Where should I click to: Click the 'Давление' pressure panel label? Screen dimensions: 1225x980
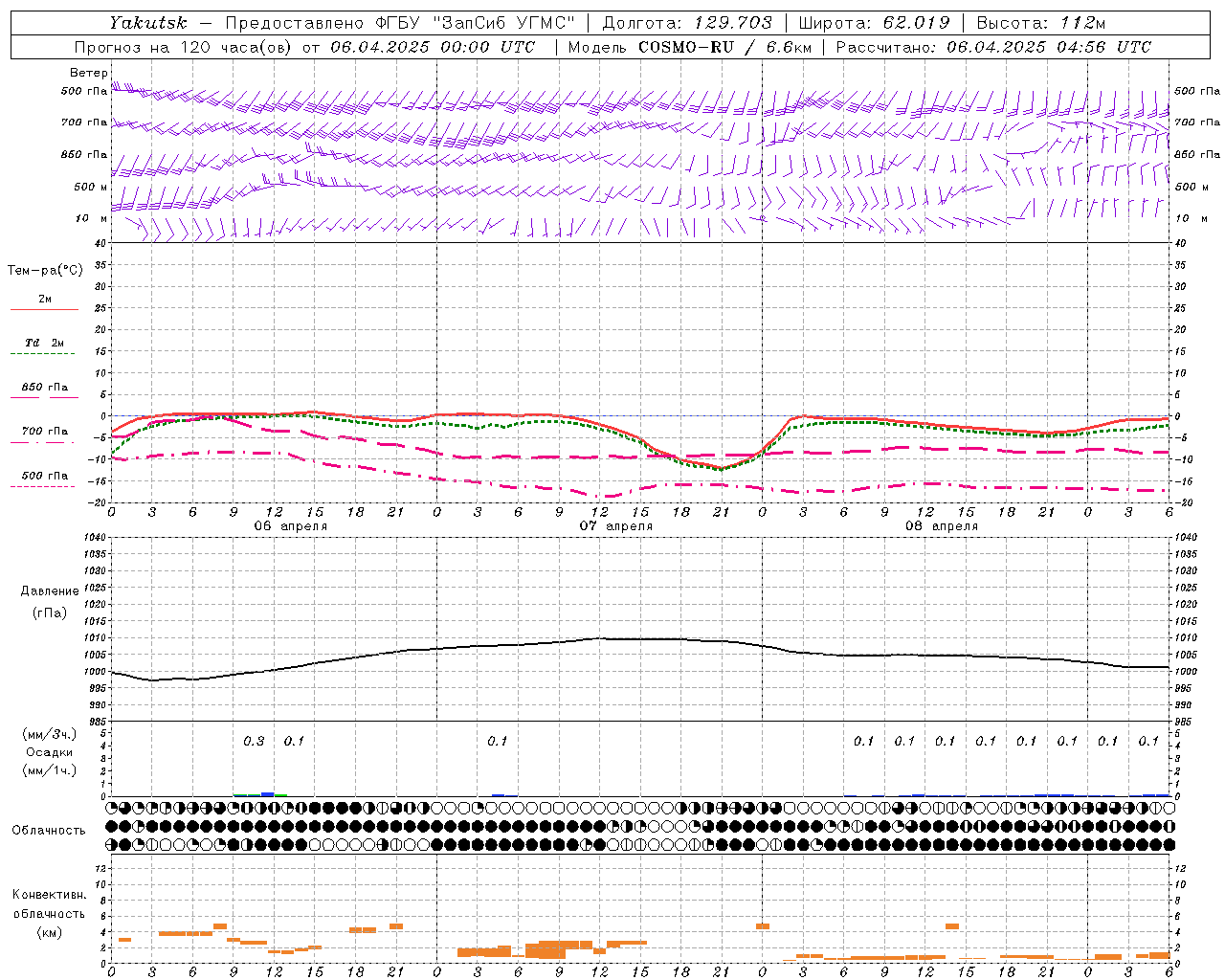tap(50, 591)
